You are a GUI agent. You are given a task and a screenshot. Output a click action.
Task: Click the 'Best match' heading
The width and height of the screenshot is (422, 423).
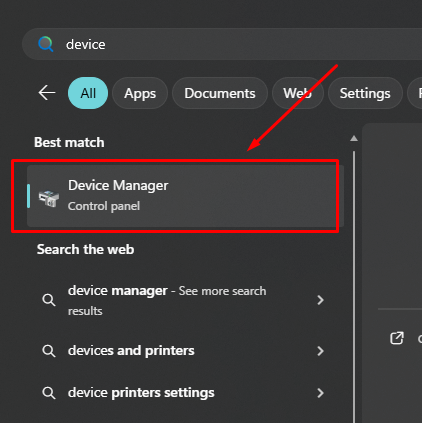click(69, 142)
